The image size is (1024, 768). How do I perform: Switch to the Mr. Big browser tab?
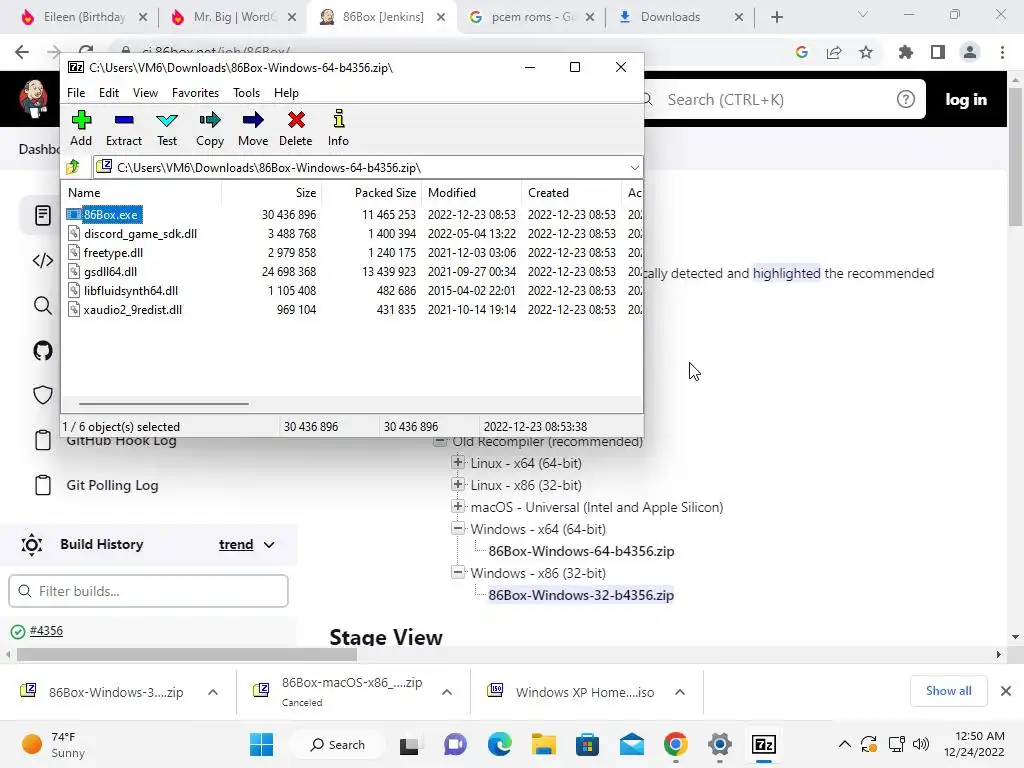(x=233, y=17)
